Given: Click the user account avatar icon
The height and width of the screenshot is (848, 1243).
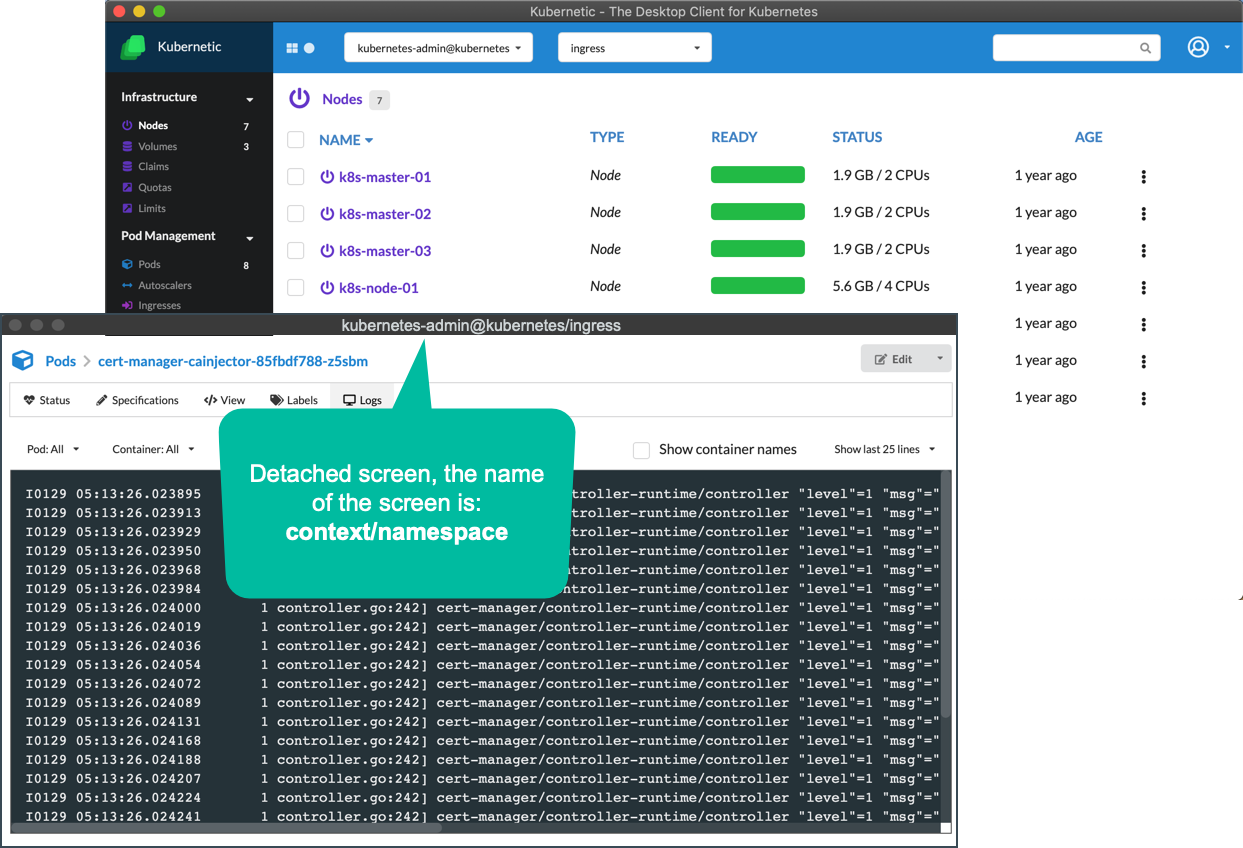Looking at the screenshot, I should [x=1198, y=47].
